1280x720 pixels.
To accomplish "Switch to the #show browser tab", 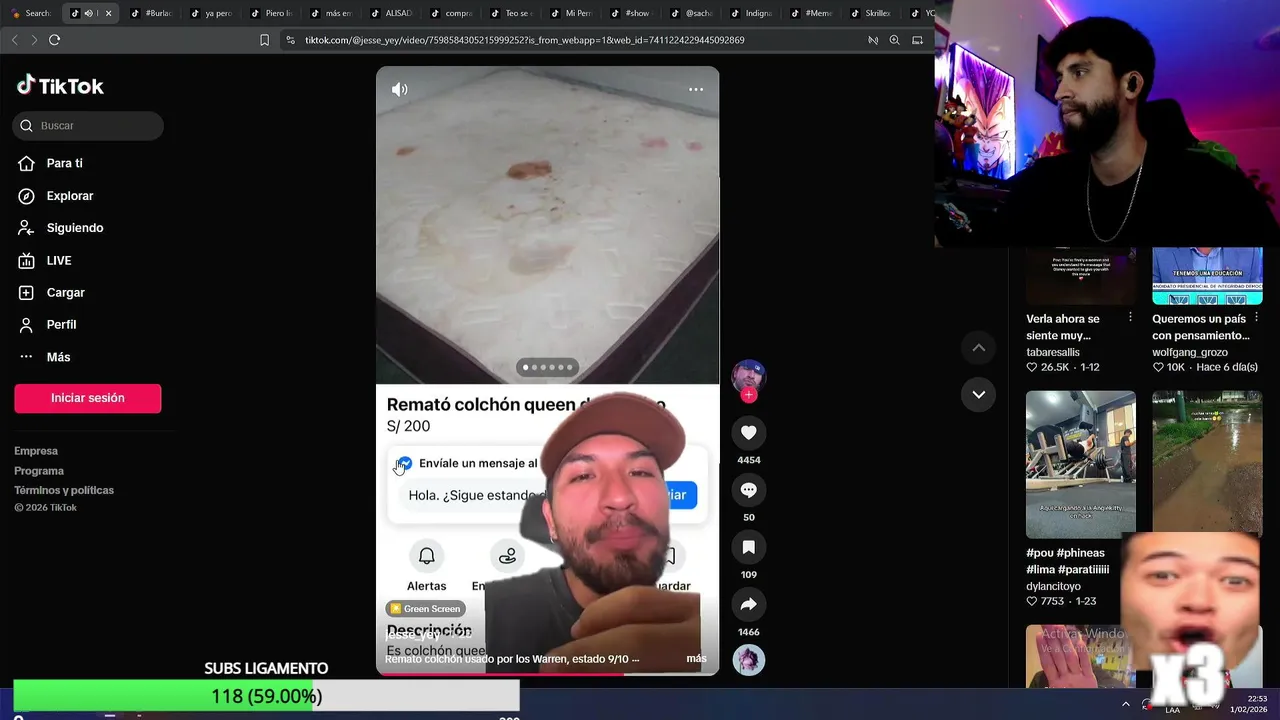I will click(630, 13).
